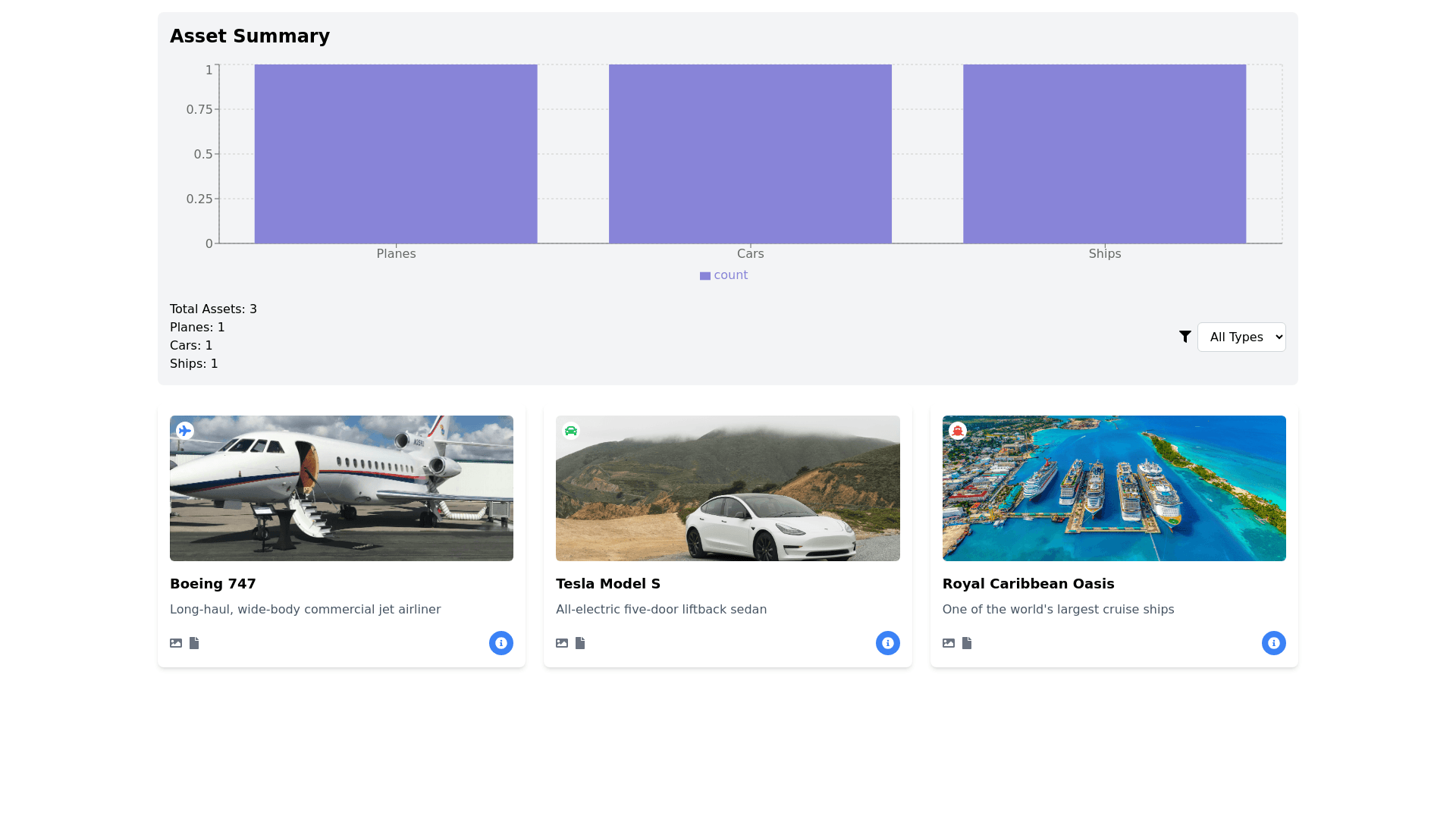Click the document icon under Boeing 747
The height and width of the screenshot is (819, 1456).
coord(194,643)
